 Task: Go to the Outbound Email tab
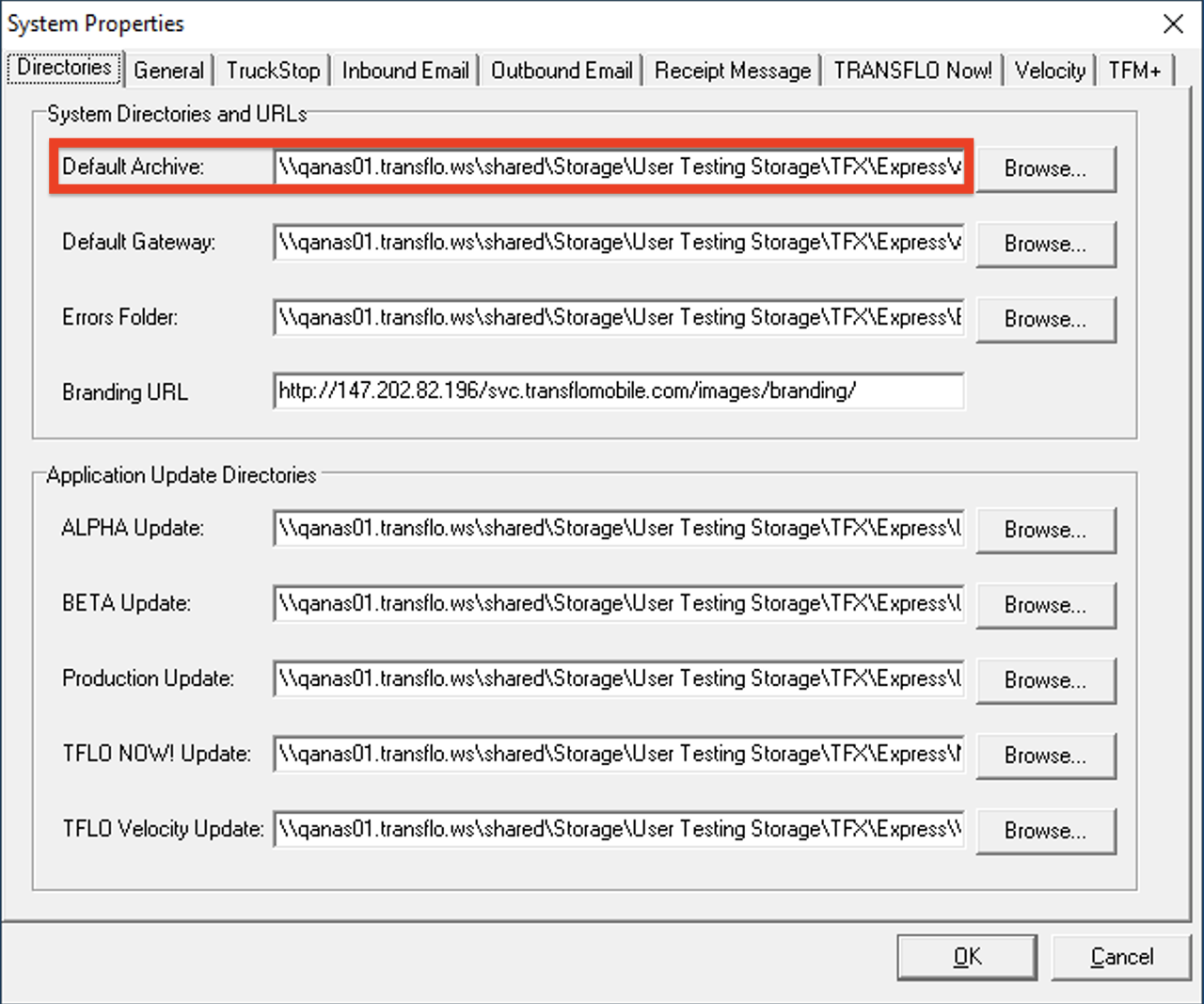point(562,71)
